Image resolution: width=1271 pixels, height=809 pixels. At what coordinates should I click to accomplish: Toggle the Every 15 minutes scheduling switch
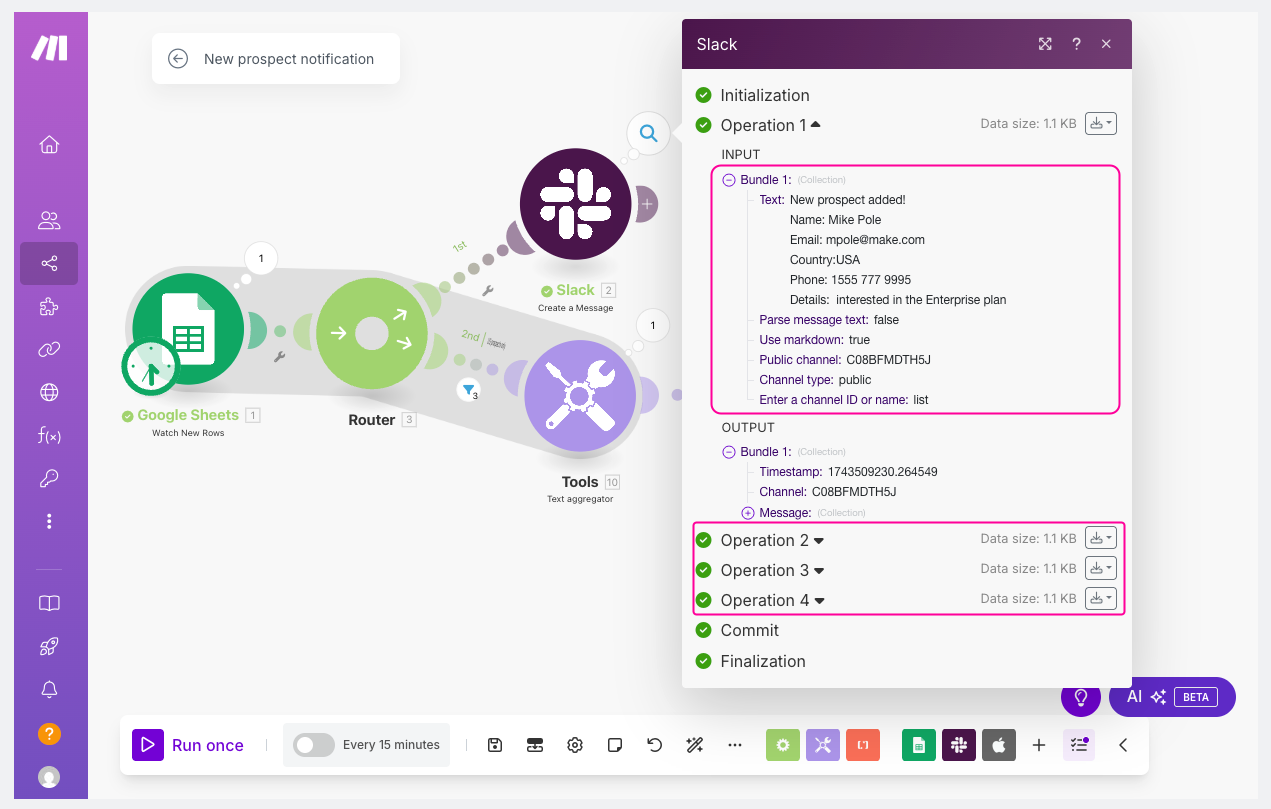(314, 745)
